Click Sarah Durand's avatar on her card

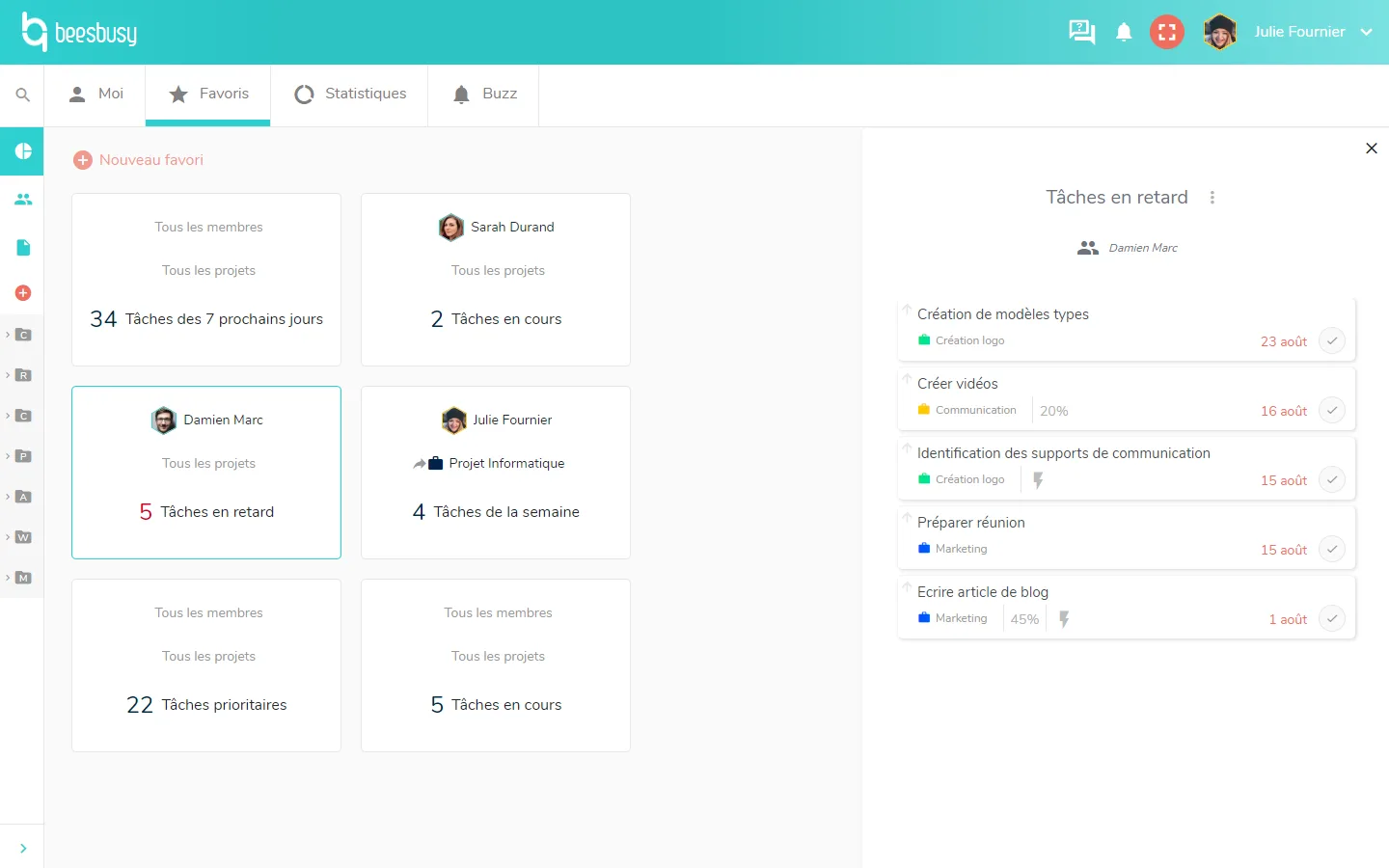tap(450, 228)
